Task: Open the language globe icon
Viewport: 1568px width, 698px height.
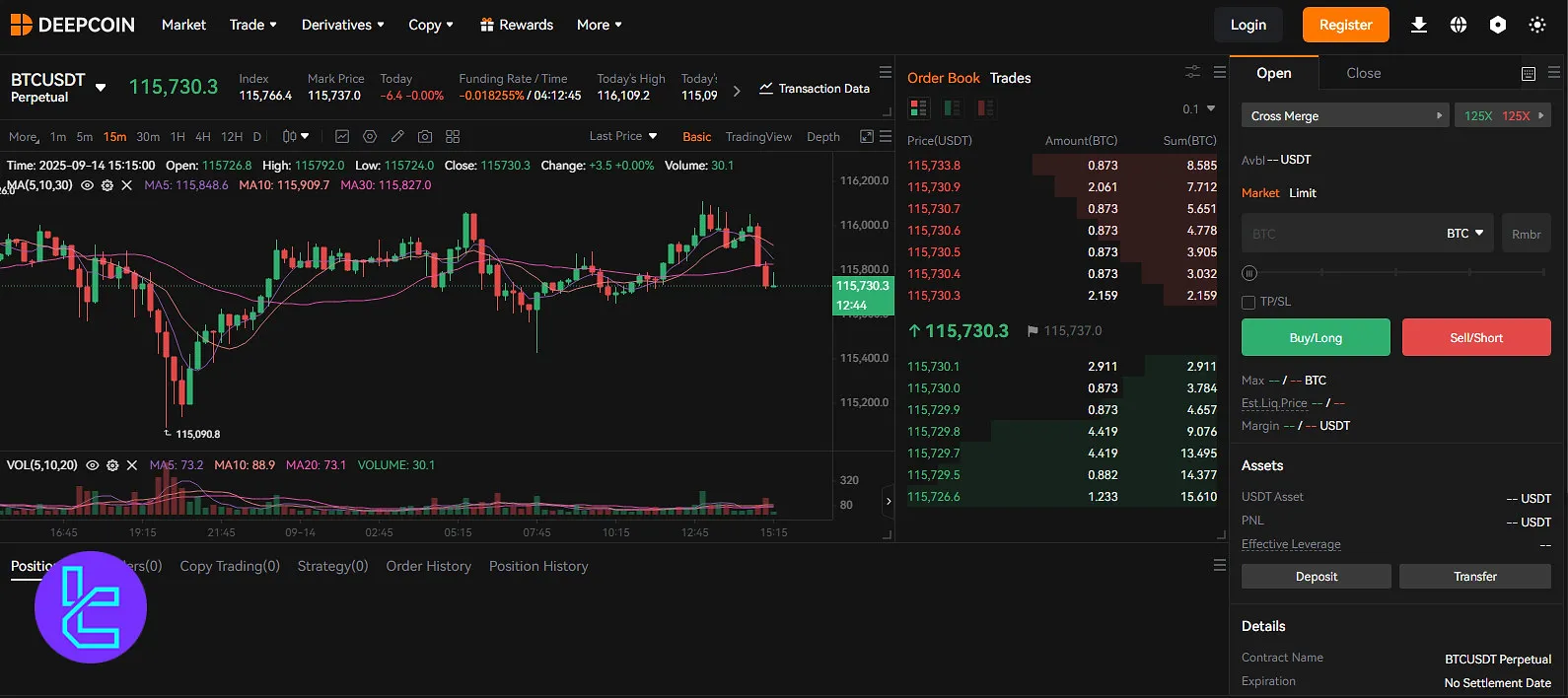Action: [1459, 25]
